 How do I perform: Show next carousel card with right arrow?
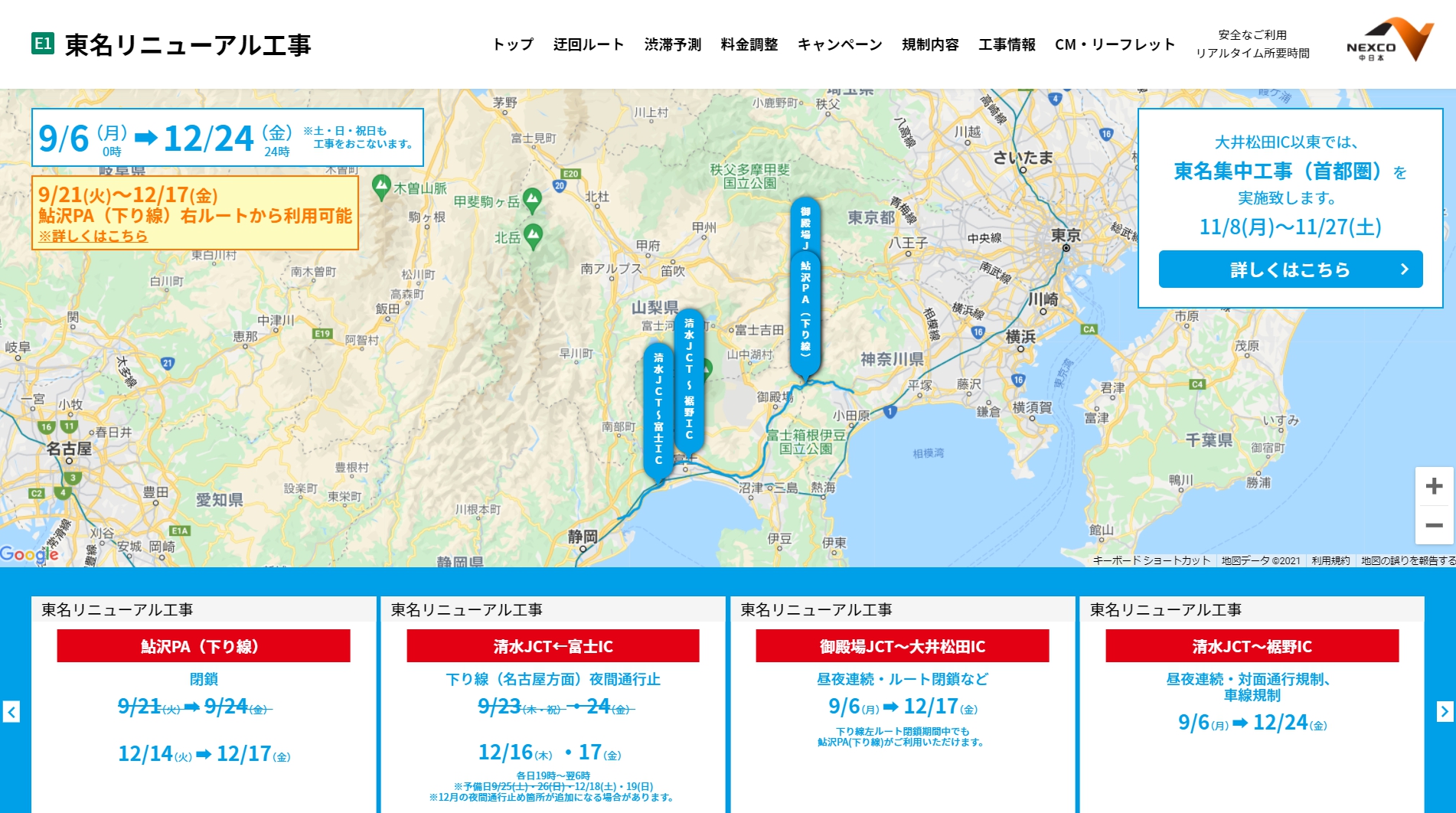click(1444, 712)
